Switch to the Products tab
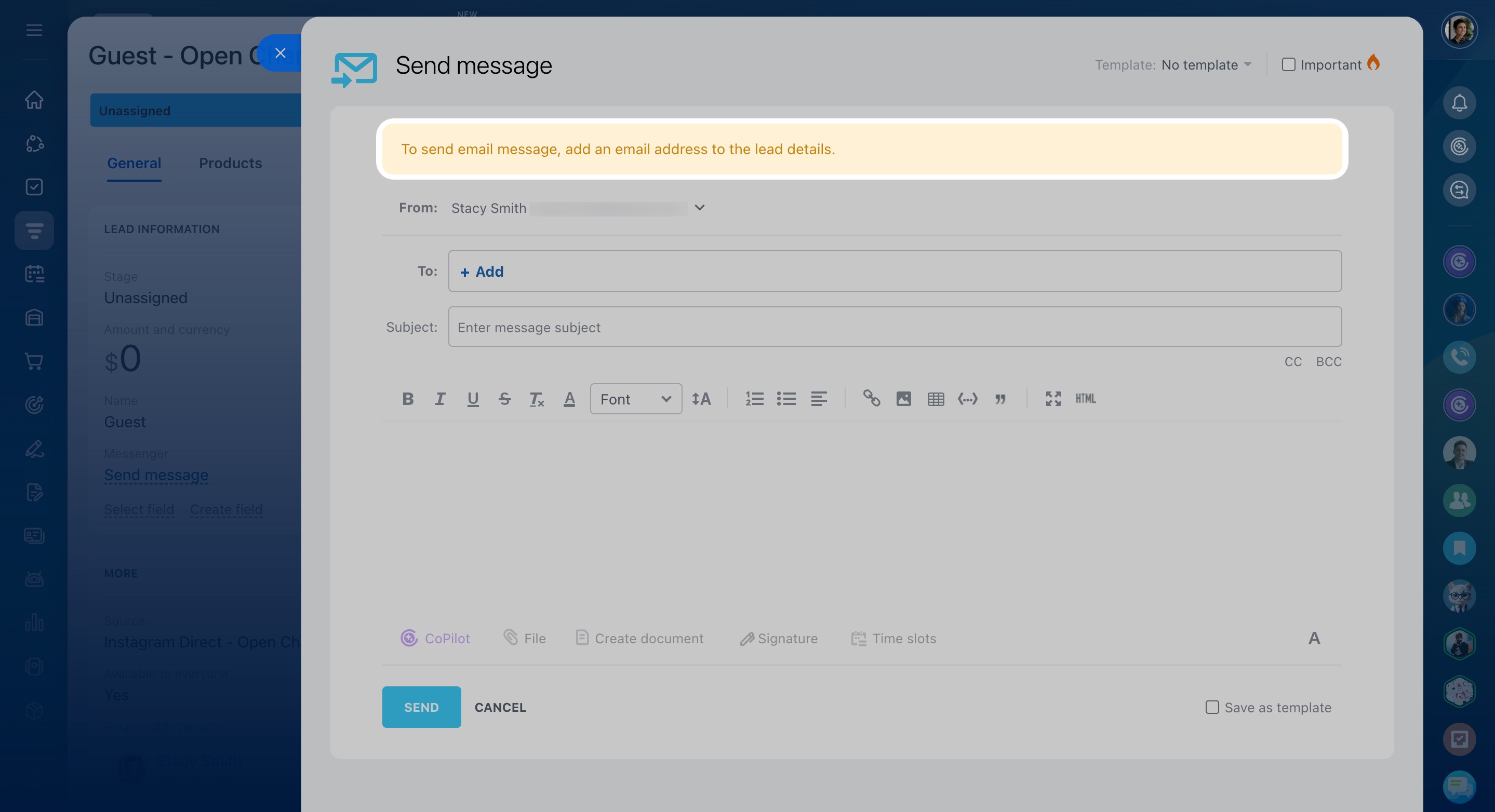The image size is (1495, 812). coord(231,163)
